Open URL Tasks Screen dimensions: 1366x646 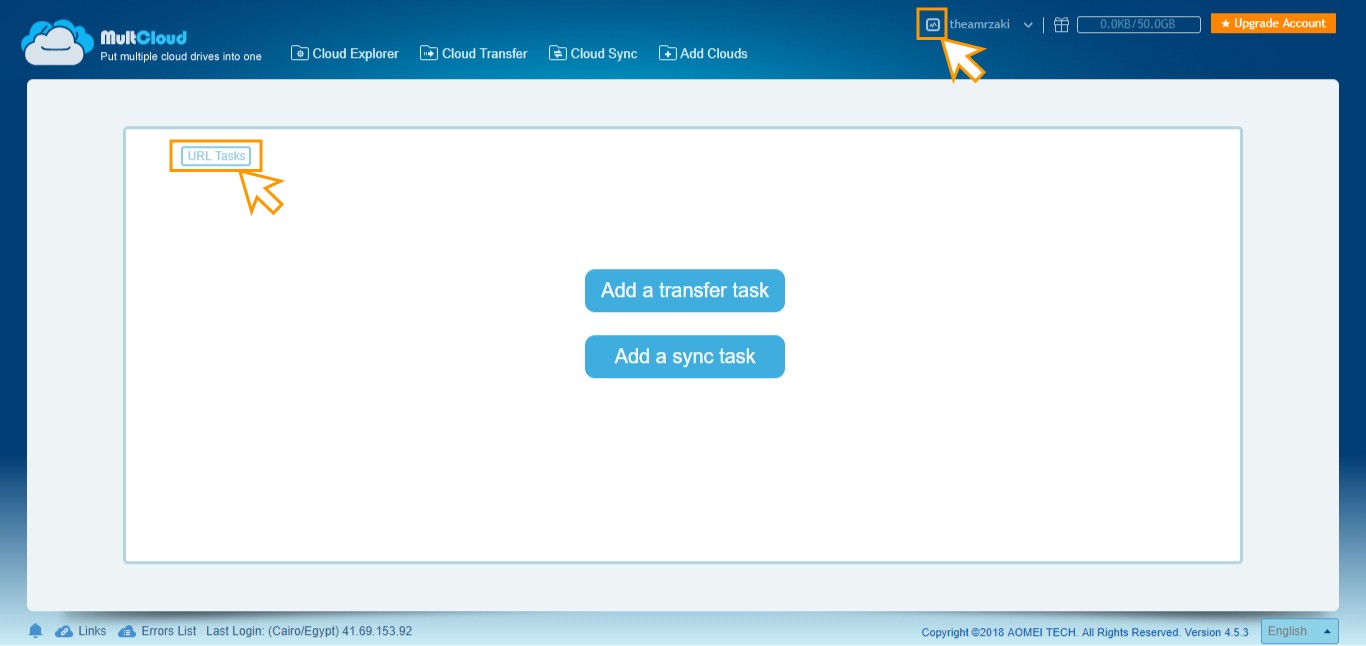tap(216, 156)
